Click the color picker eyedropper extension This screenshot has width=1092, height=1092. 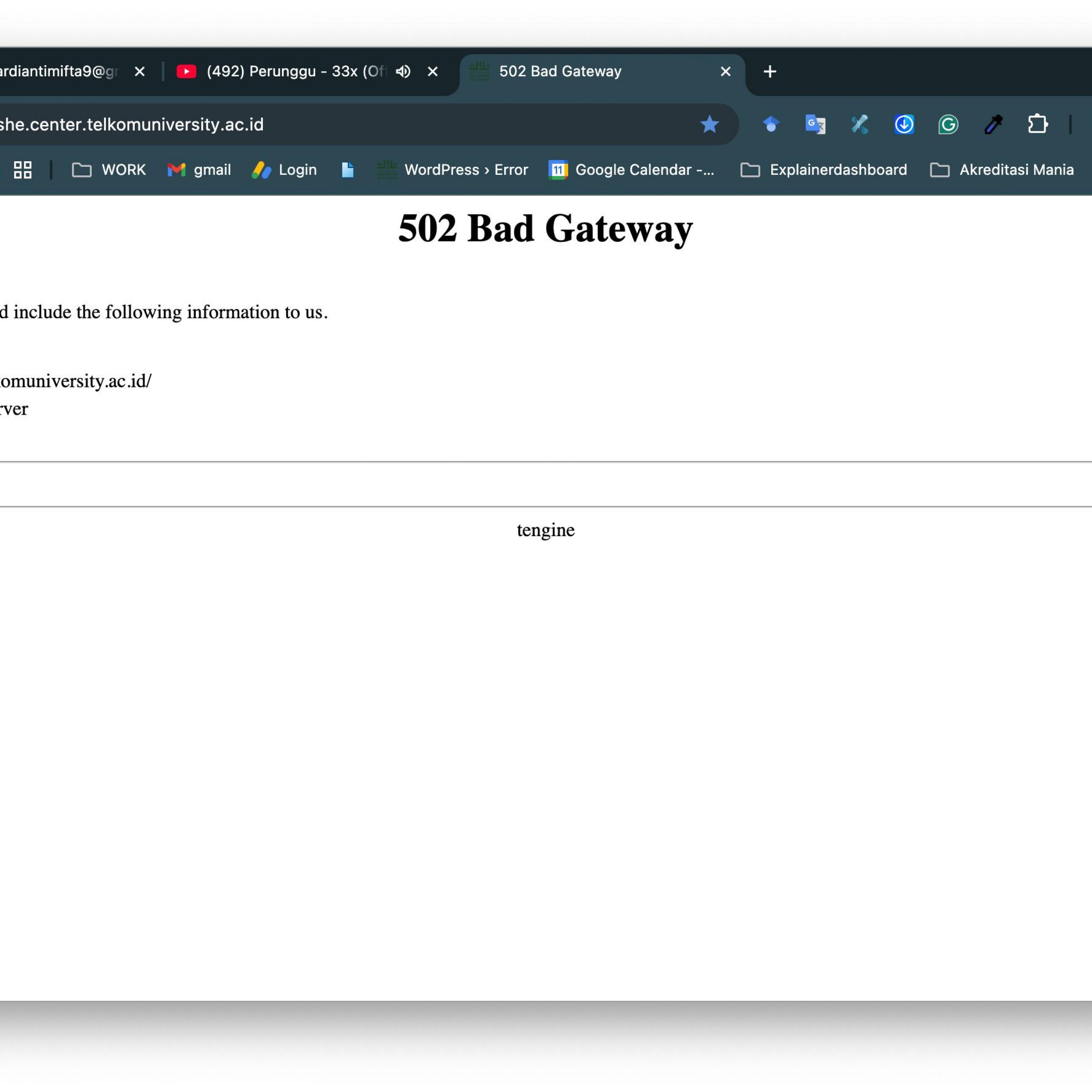pos(993,125)
